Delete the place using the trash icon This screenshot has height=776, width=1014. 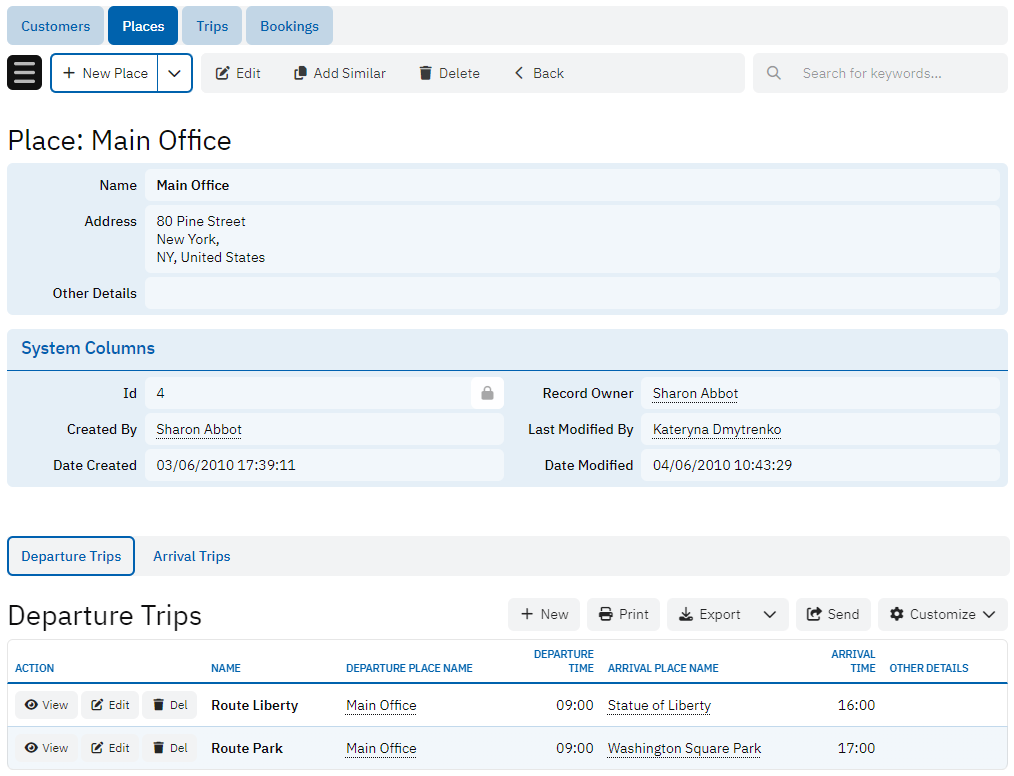[x=426, y=73]
